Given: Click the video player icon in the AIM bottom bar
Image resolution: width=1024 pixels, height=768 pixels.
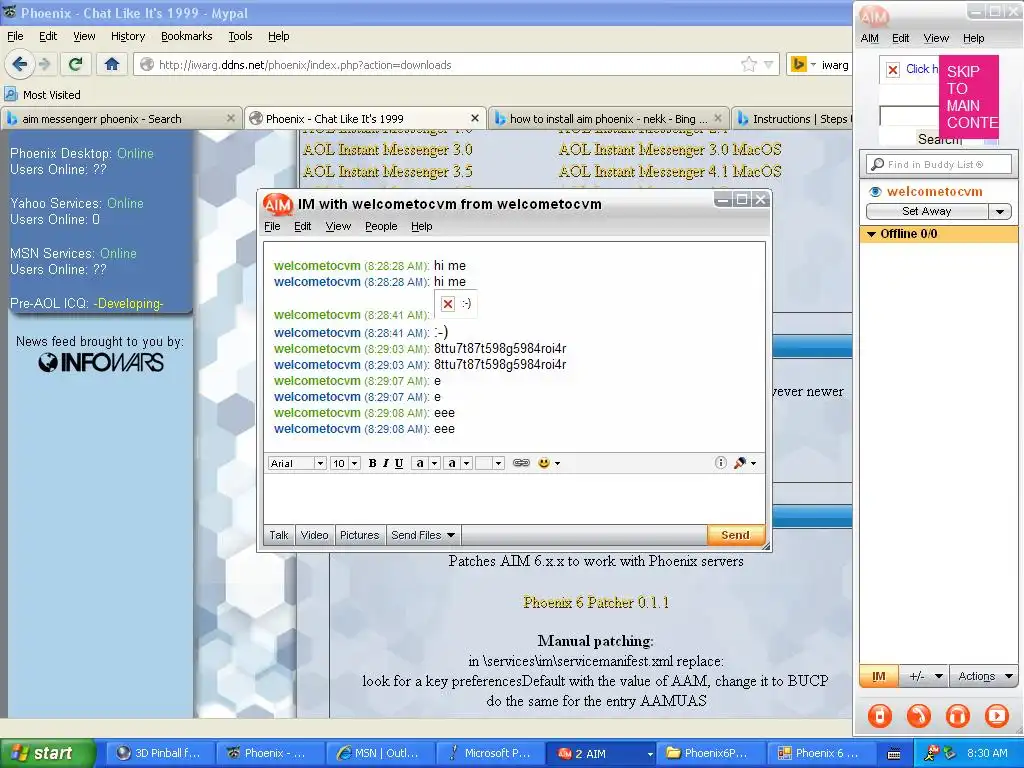Looking at the screenshot, I should 997,716.
